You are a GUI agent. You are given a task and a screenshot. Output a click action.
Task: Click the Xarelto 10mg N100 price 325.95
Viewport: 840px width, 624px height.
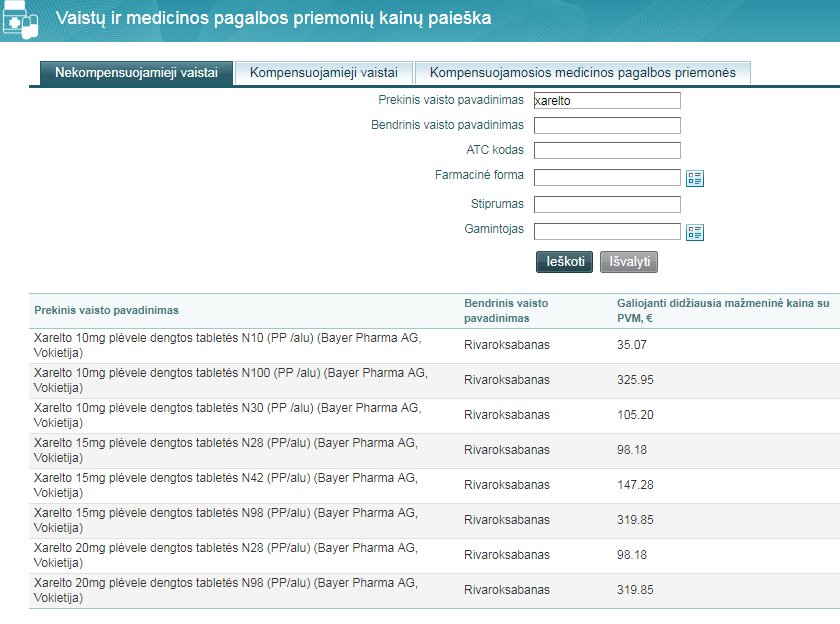(638, 380)
